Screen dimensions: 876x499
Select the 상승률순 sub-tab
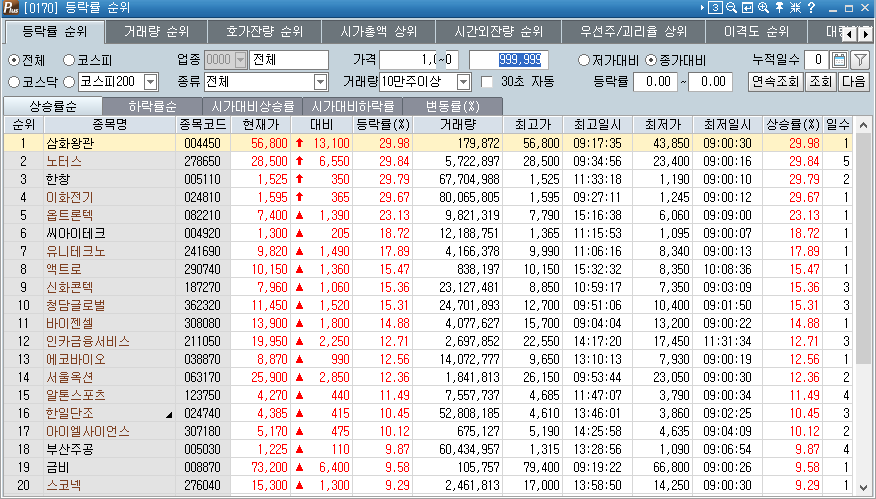pos(53,106)
